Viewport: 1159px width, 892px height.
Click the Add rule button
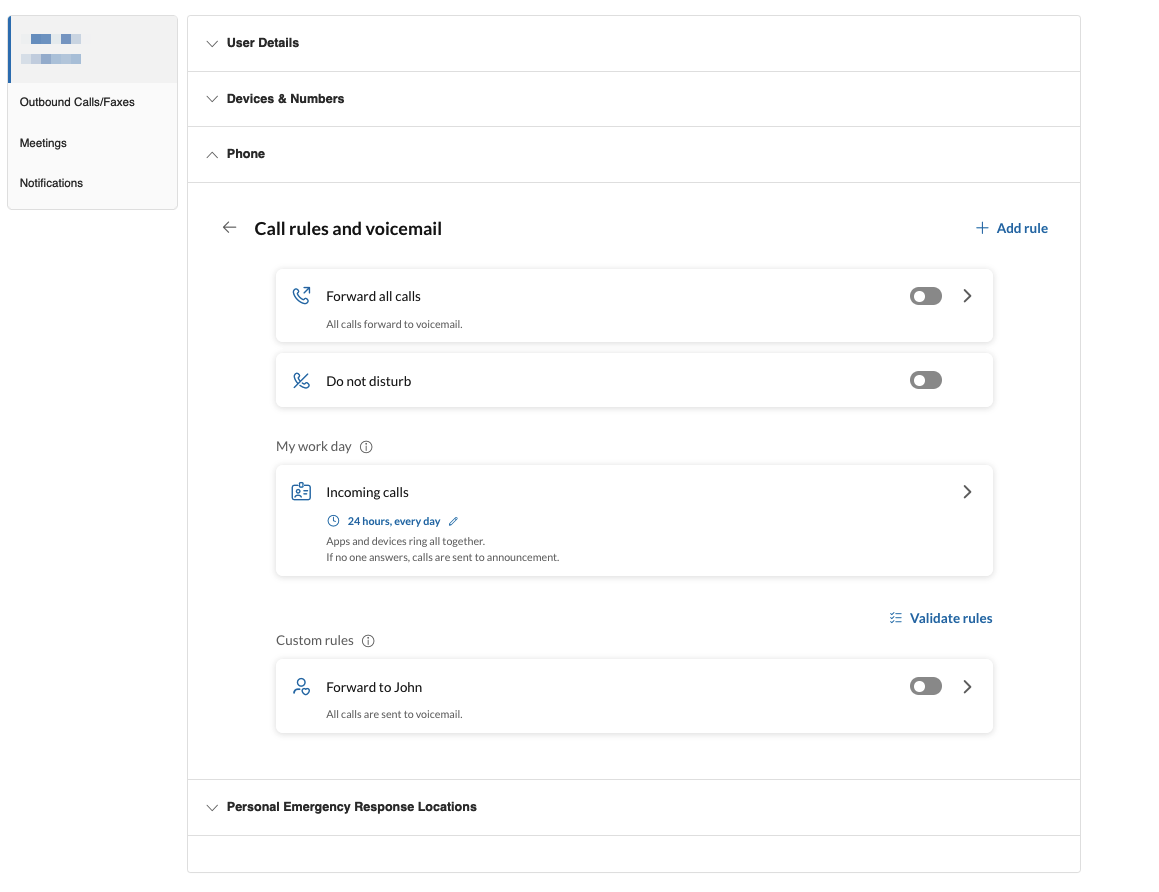1012,228
